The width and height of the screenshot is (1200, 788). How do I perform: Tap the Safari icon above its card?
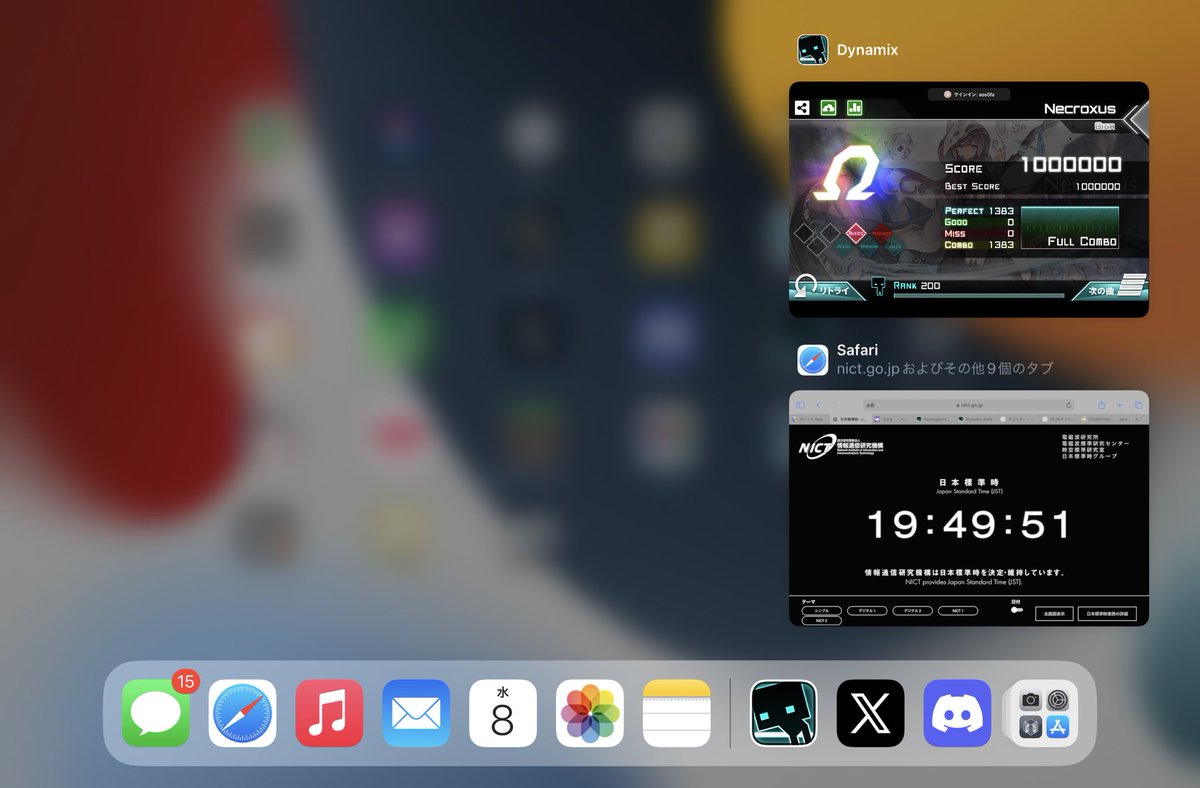pyautogui.click(x=813, y=359)
